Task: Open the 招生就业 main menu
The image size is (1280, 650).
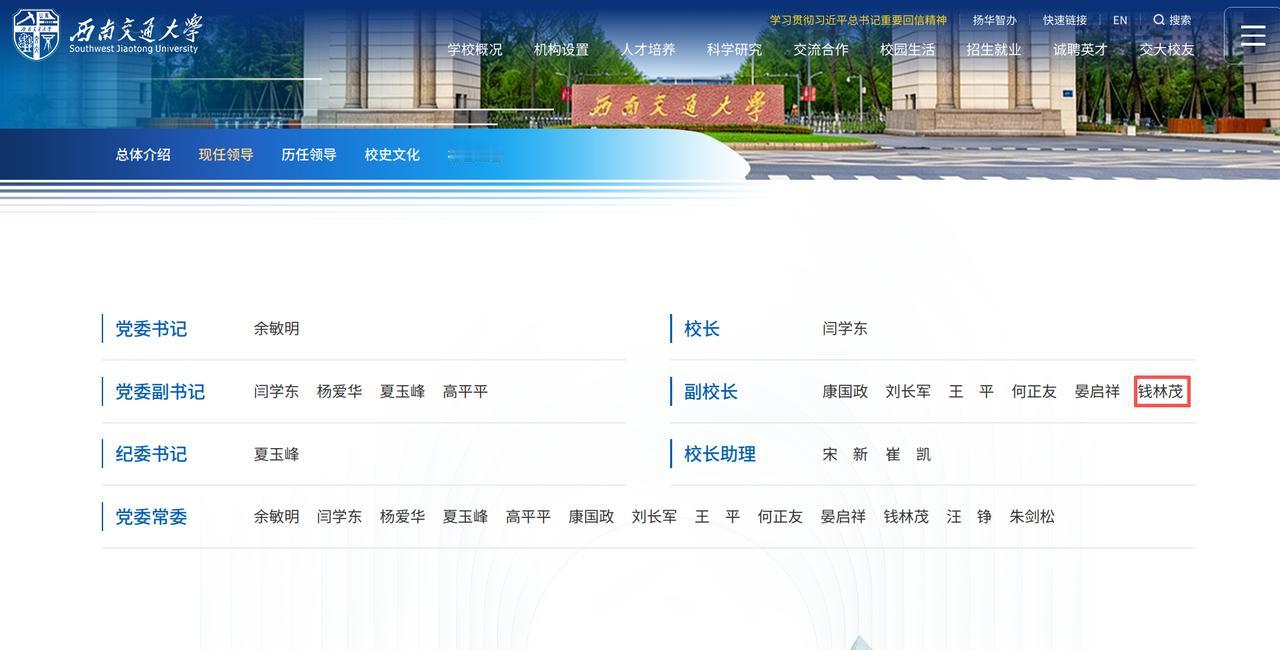Action: (994, 49)
